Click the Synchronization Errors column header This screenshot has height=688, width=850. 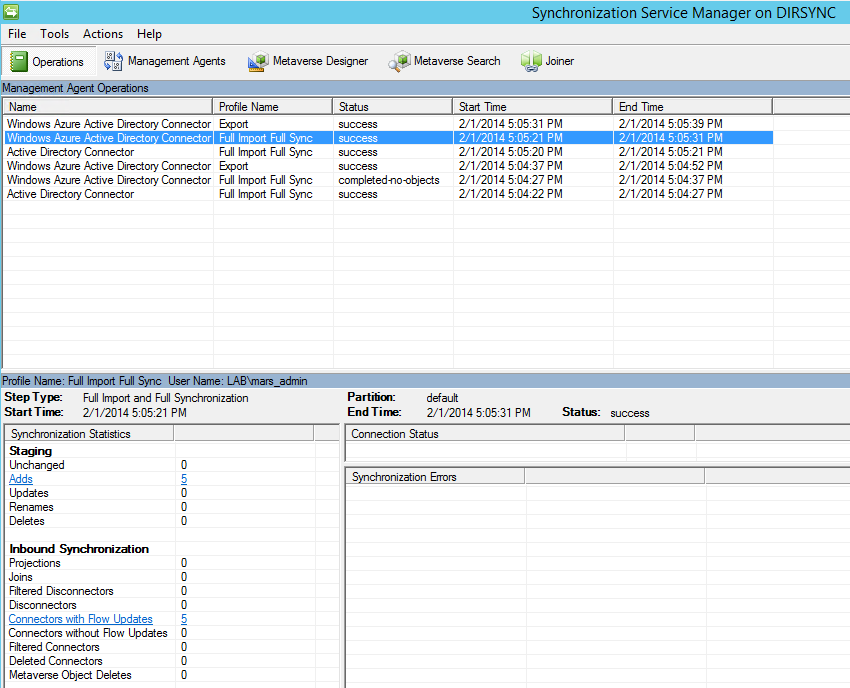coord(434,477)
